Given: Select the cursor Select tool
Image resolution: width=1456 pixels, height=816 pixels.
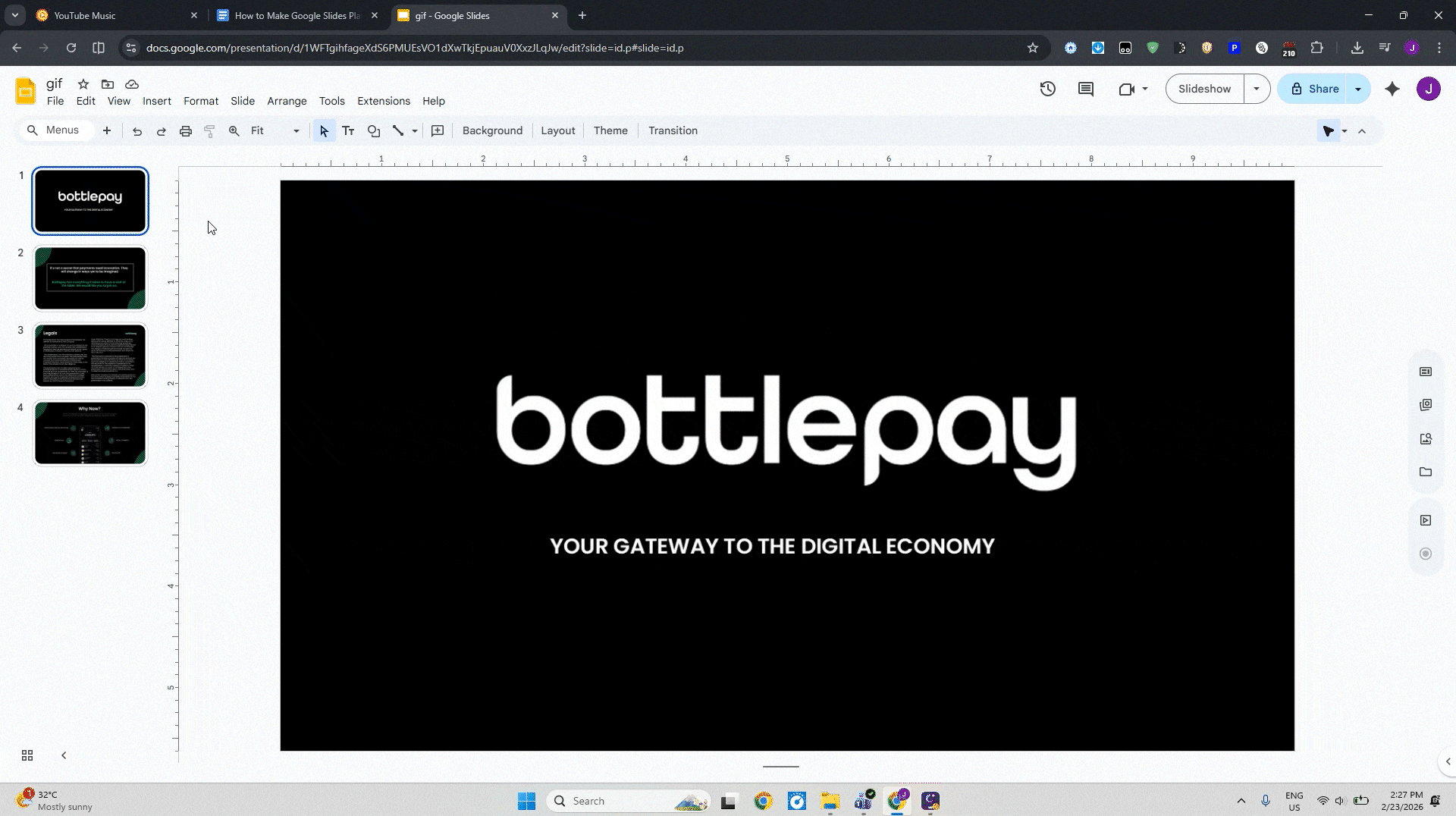Looking at the screenshot, I should [x=324, y=130].
